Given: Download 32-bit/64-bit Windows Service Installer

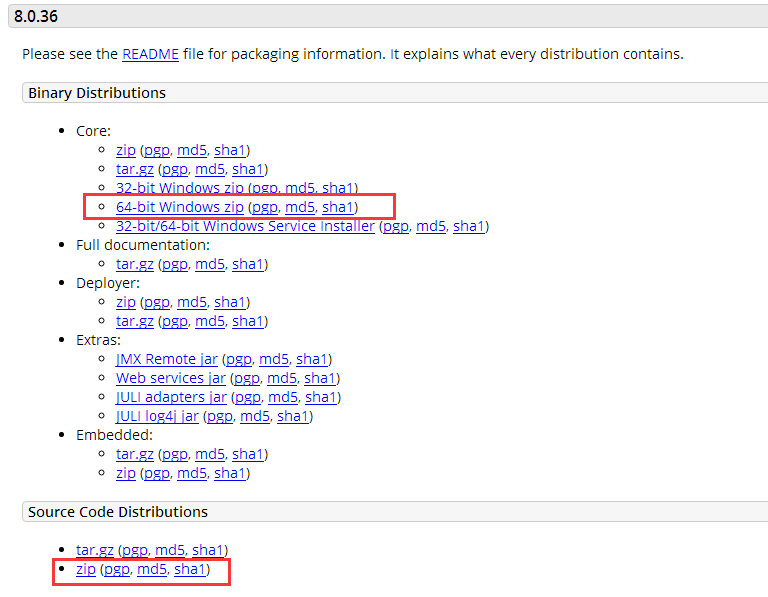Looking at the screenshot, I should click(245, 226).
